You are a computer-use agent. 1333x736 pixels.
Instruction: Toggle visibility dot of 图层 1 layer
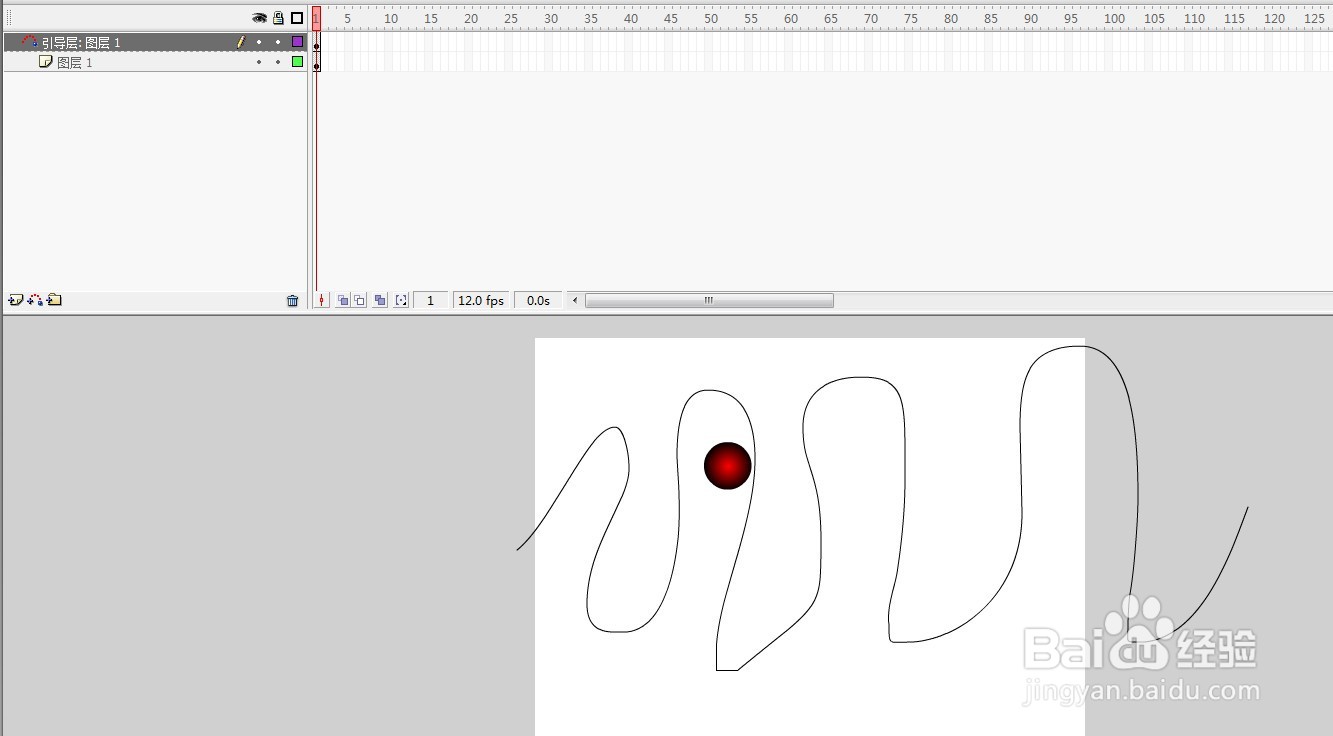(259, 62)
